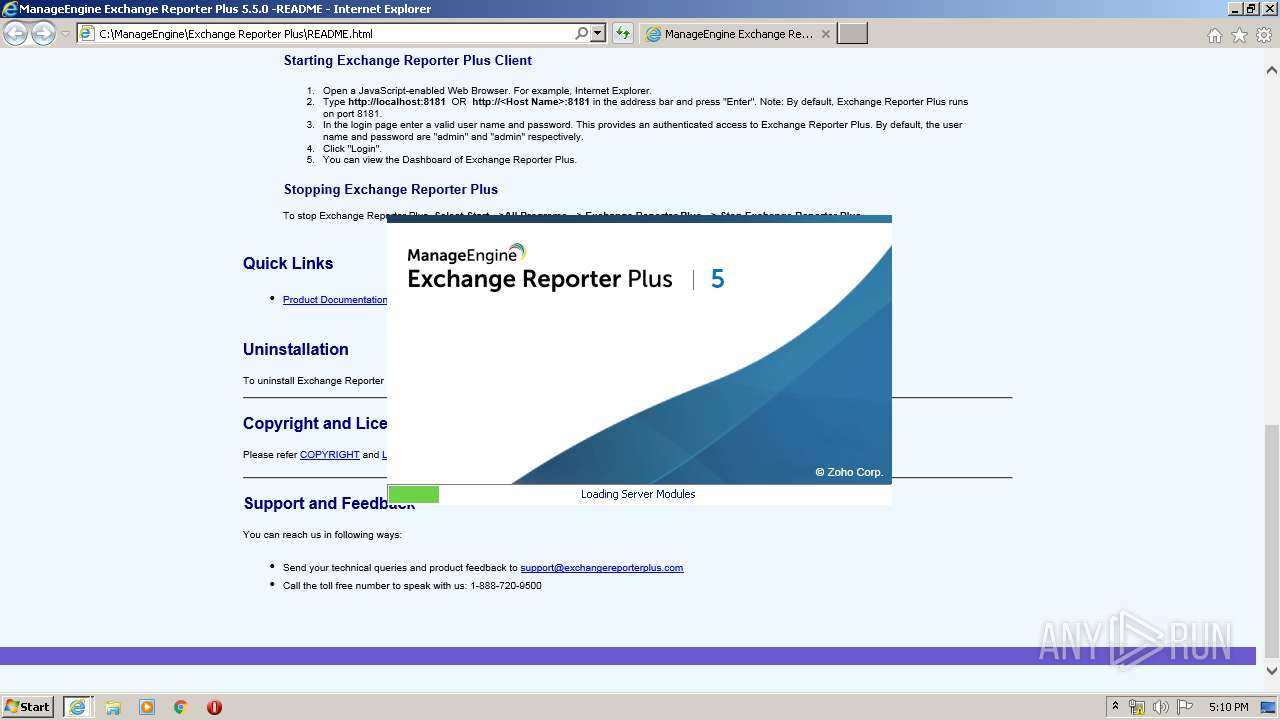Click the page scrollbar up arrow
The image size is (1280, 720).
[x=1271, y=70]
